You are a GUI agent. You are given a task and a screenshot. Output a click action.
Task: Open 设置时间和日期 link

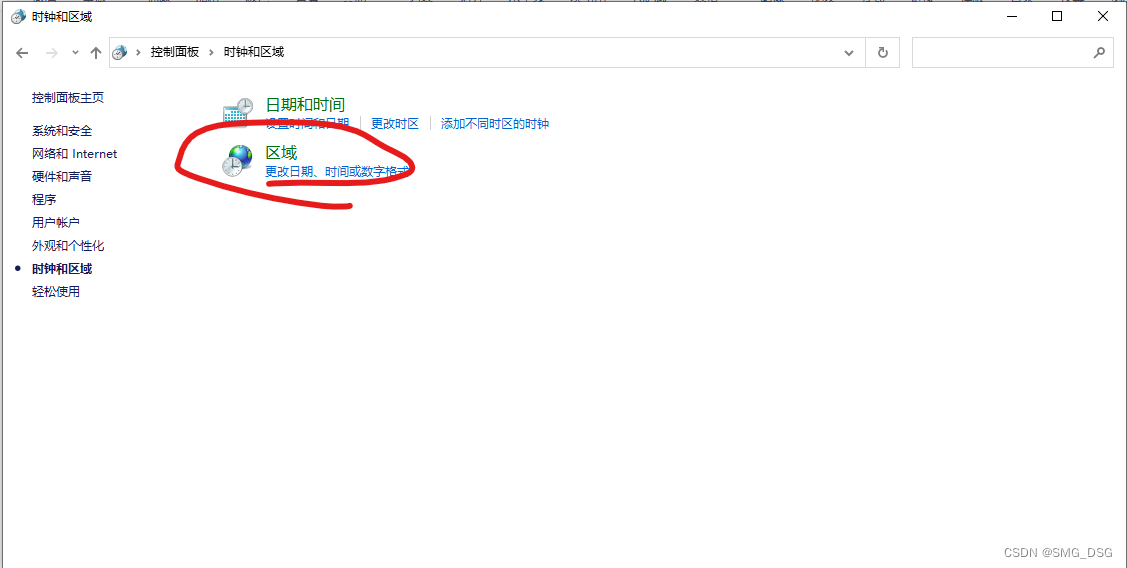(x=307, y=124)
